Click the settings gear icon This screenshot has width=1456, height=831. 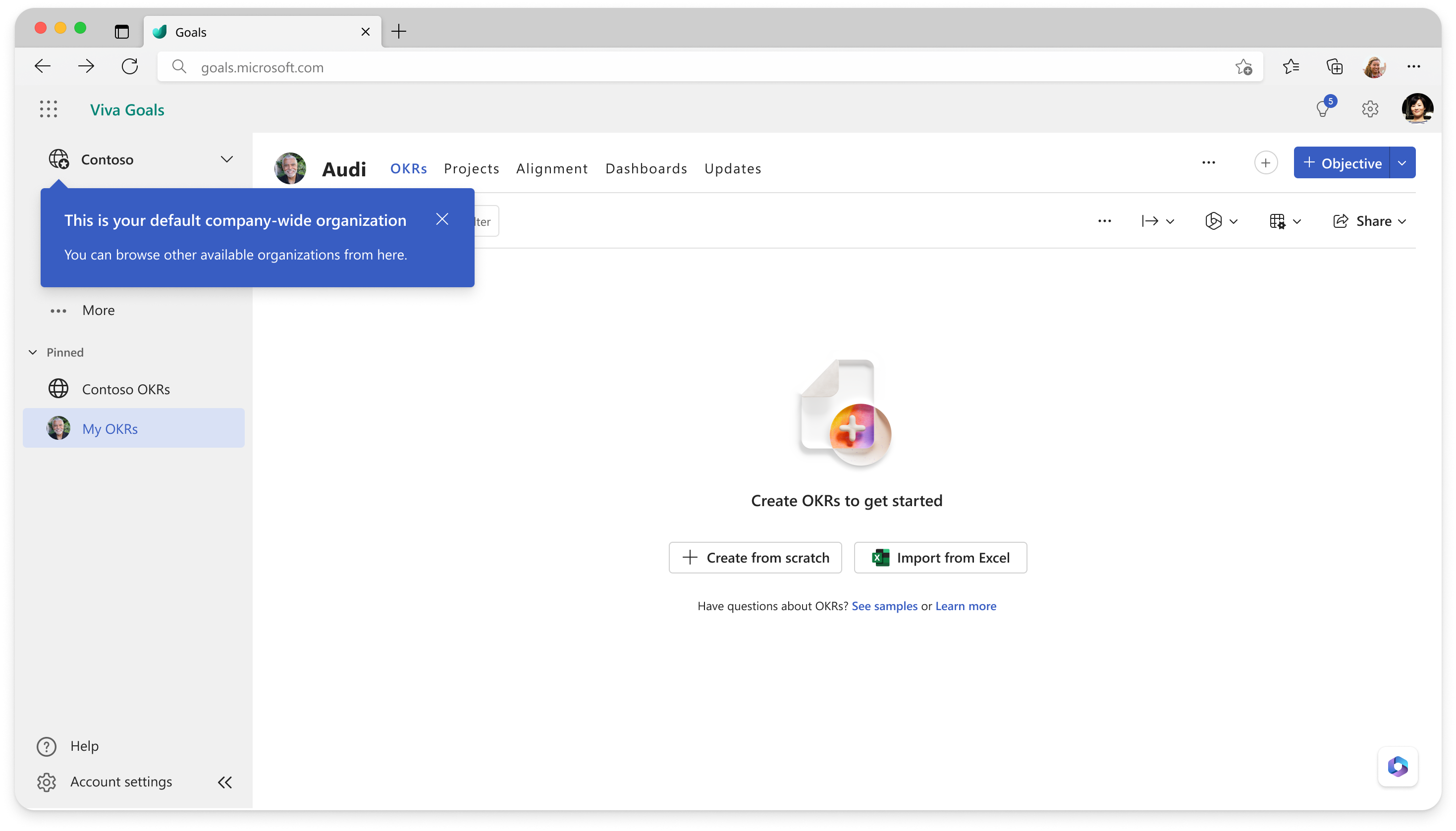click(x=1370, y=108)
